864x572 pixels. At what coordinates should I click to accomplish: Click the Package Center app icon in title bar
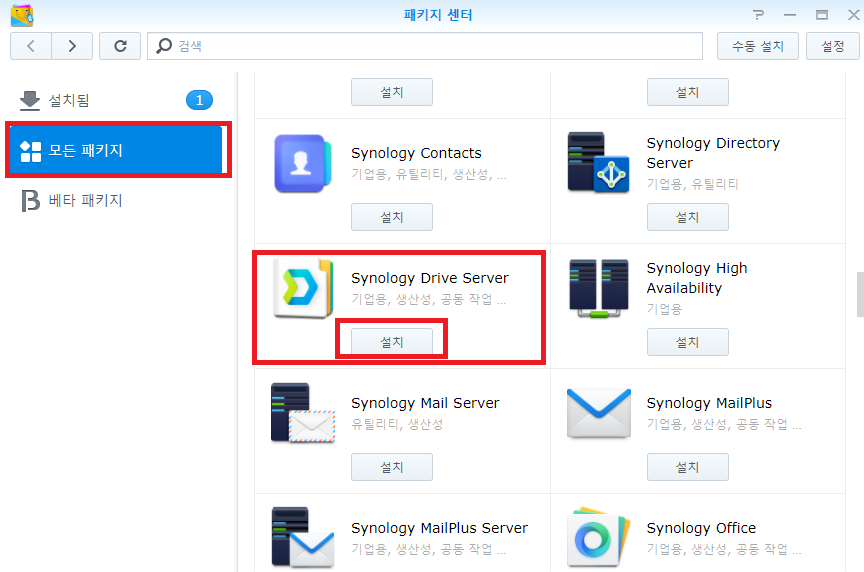tap(22, 15)
